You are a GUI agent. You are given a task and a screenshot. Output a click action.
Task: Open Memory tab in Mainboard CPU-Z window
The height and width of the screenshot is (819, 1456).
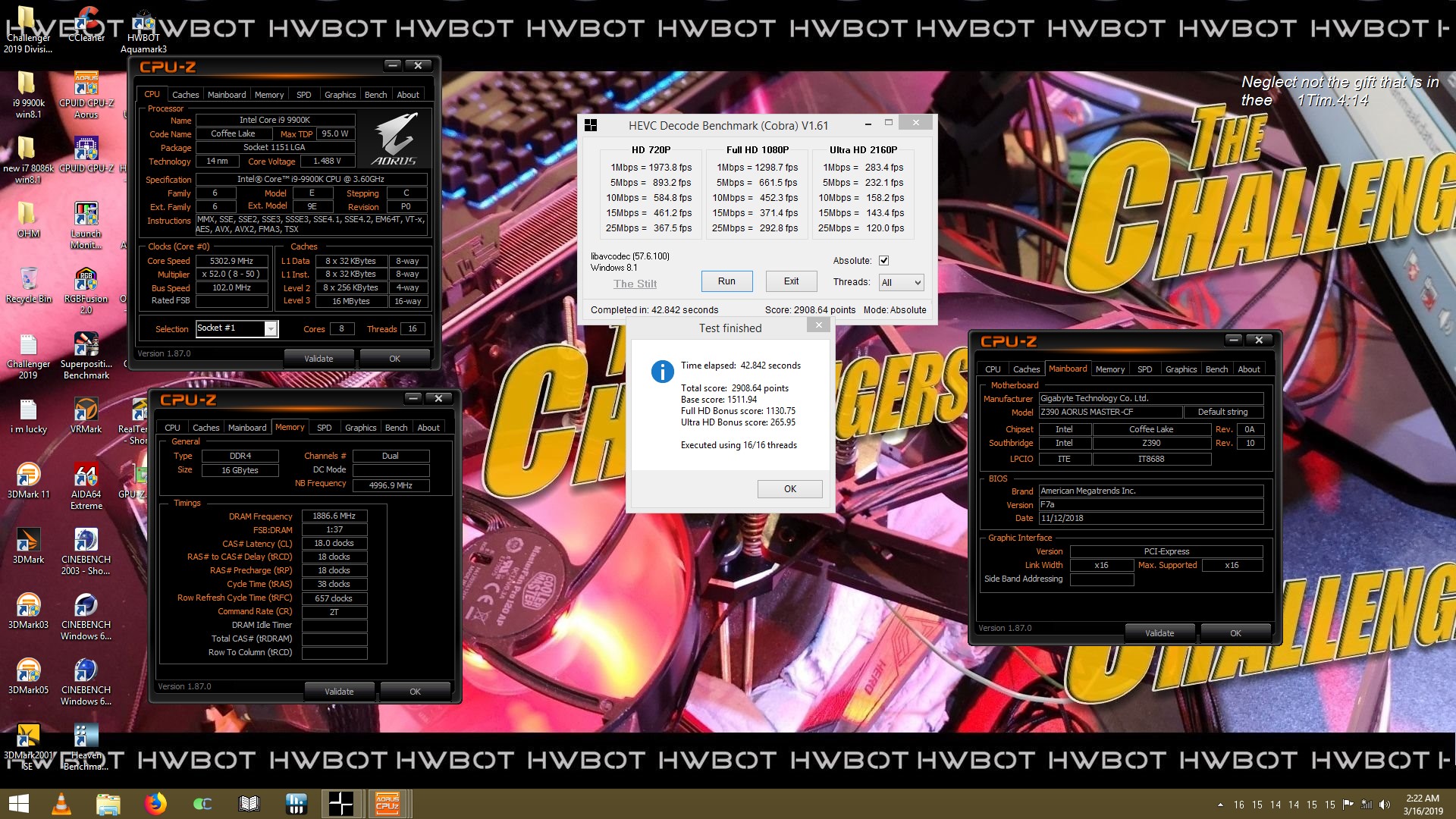click(1110, 369)
